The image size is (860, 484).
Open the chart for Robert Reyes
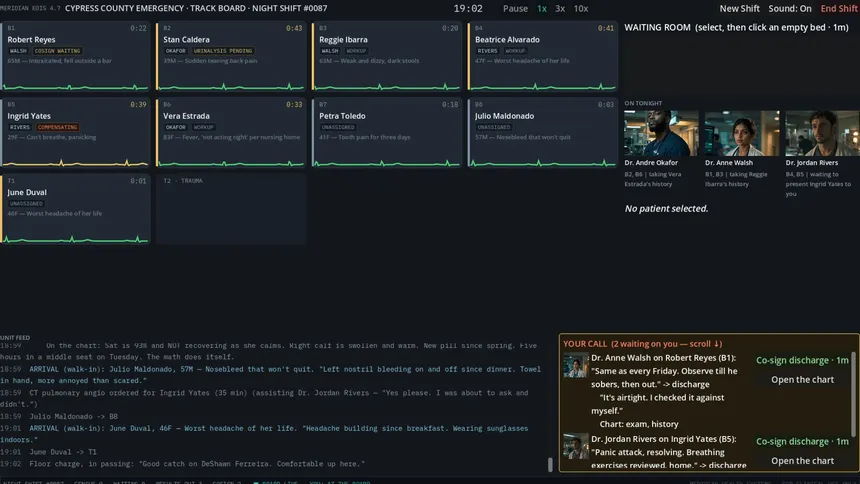[x=802, y=380]
